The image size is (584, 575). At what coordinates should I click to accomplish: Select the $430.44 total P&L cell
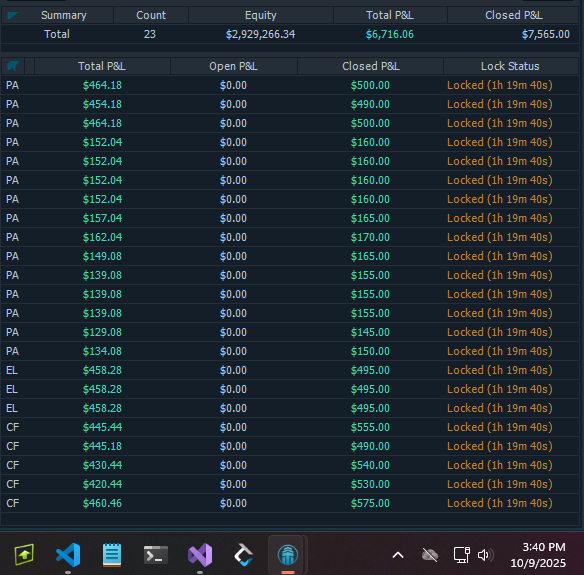point(102,465)
